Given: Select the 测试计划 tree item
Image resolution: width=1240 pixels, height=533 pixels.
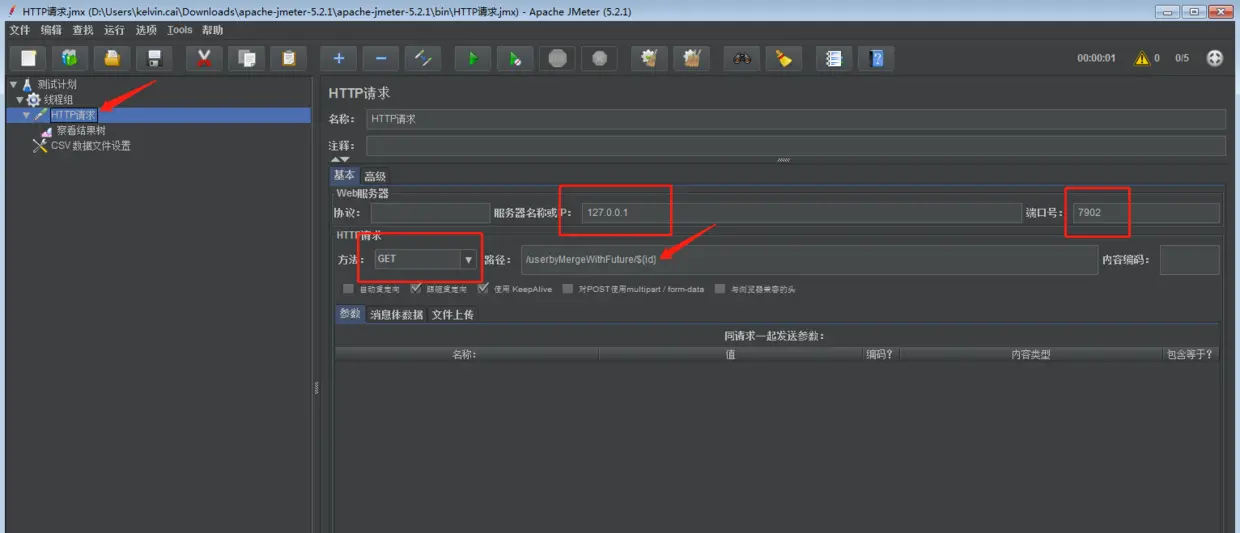Looking at the screenshot, I should (57, 85).
